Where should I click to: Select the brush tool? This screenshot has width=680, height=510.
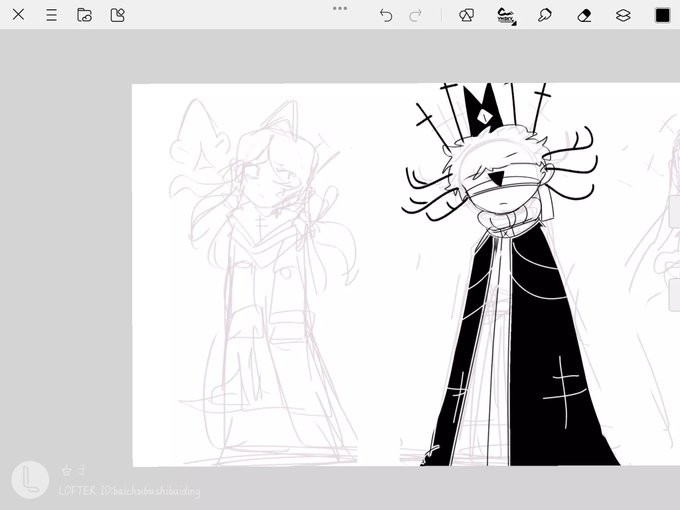(x=505, y=16)
